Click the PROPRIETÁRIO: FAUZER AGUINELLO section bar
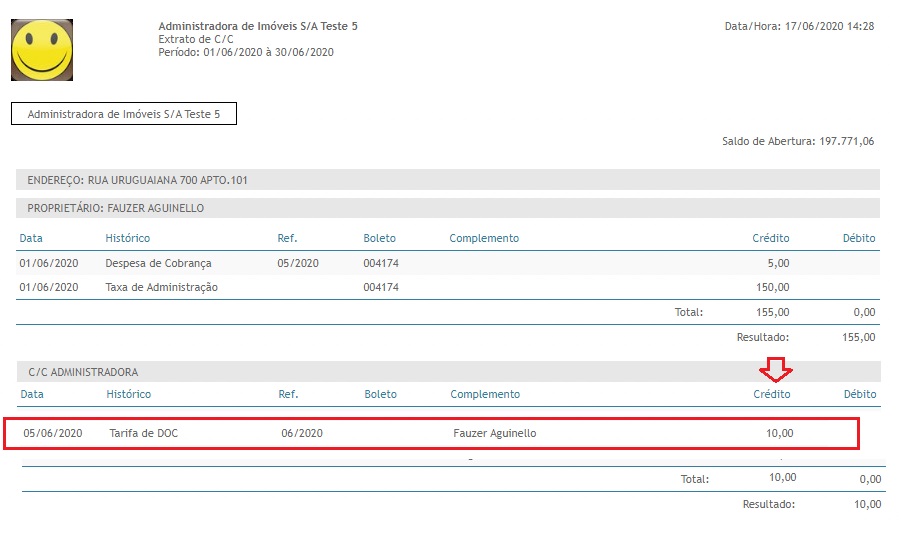 [x=447, y=208]
